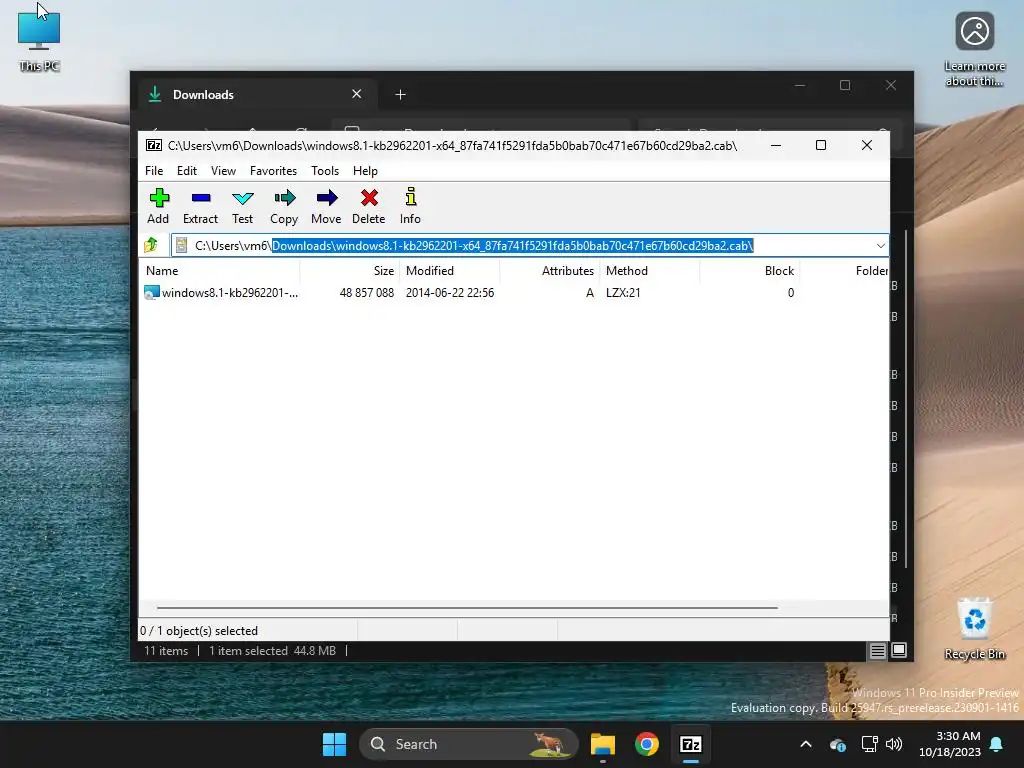Switch Explorer to details view icon
The width and height of the screenshot is (1024, 768).
point(877,650)
